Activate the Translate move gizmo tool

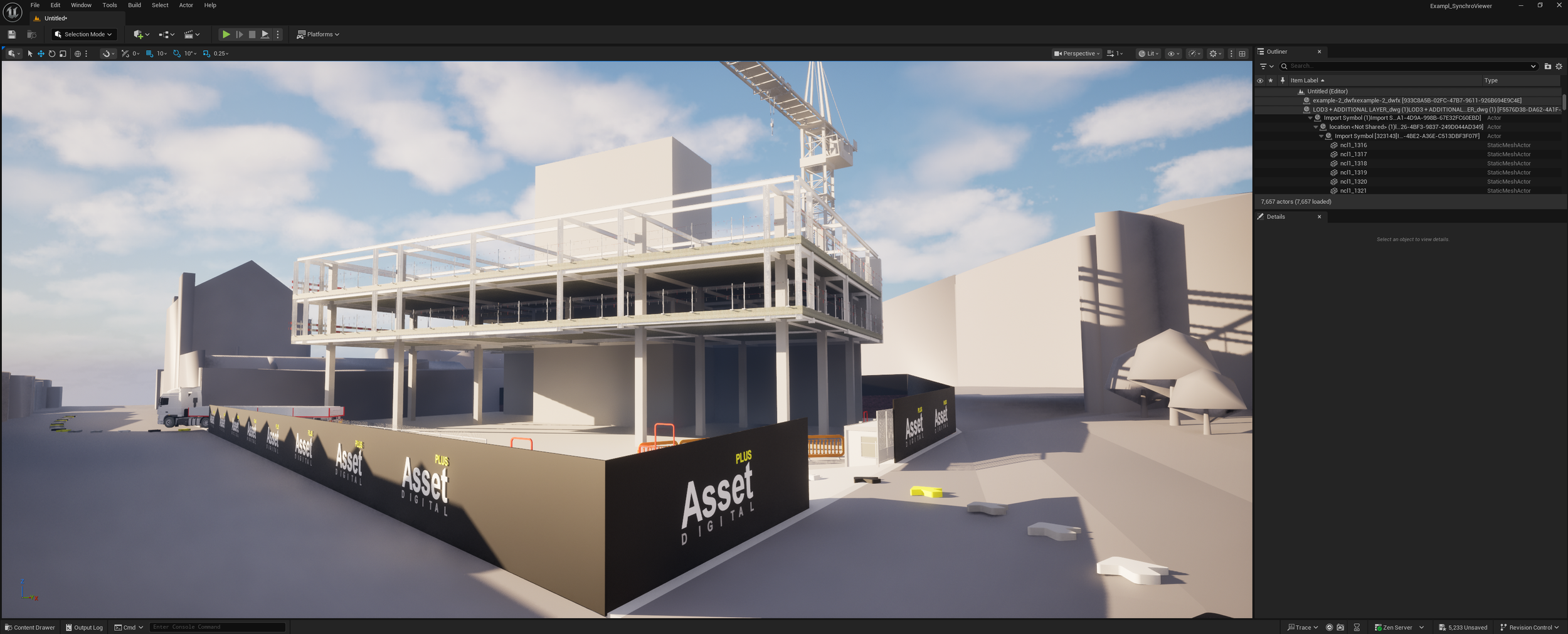tap(41, 54)
